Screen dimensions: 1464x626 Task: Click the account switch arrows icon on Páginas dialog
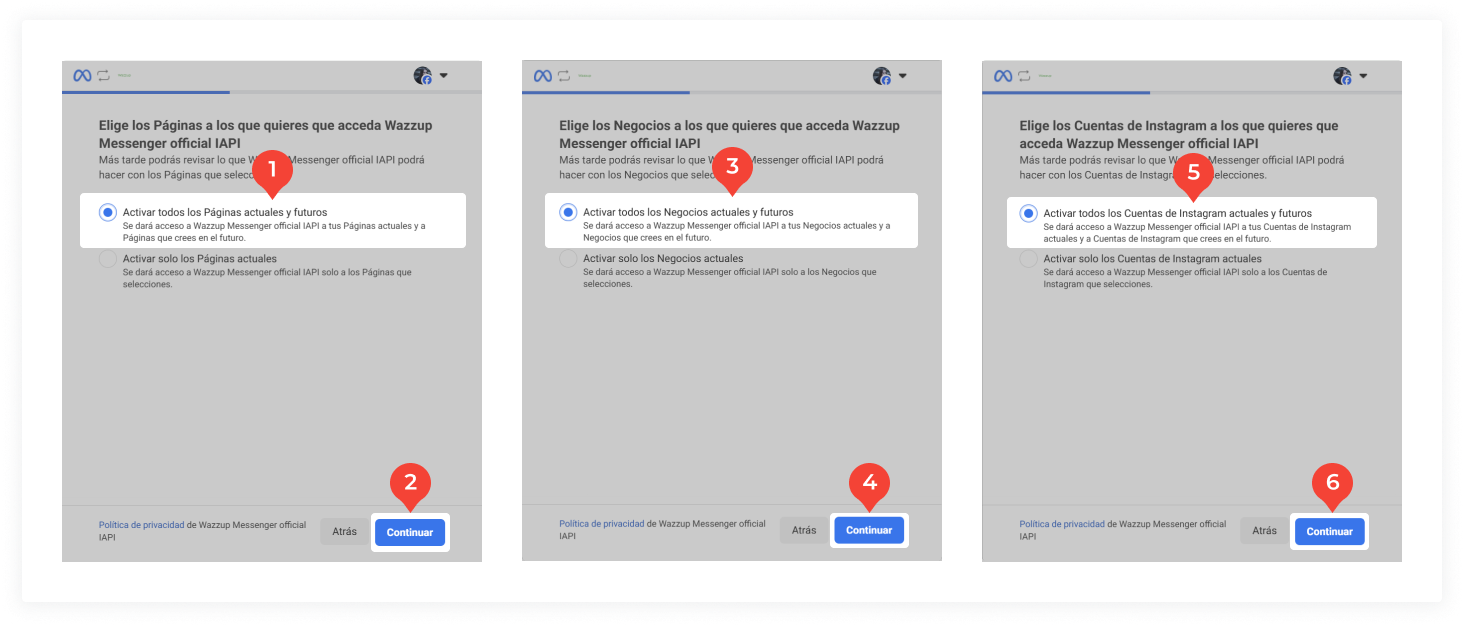click(106, 74)
